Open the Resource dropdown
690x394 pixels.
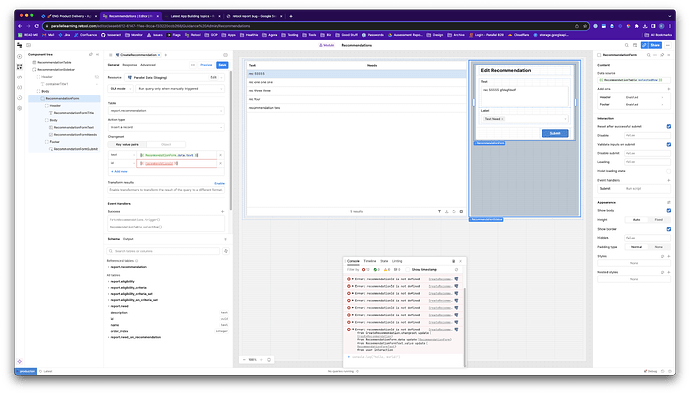click(x=174, y=77)
